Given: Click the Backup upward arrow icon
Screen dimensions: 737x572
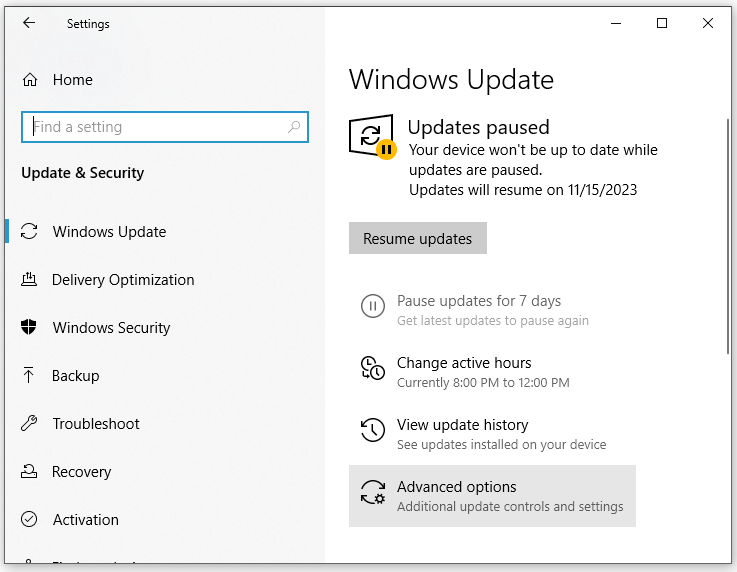Looking at the screenshot, I should [29, 375].
